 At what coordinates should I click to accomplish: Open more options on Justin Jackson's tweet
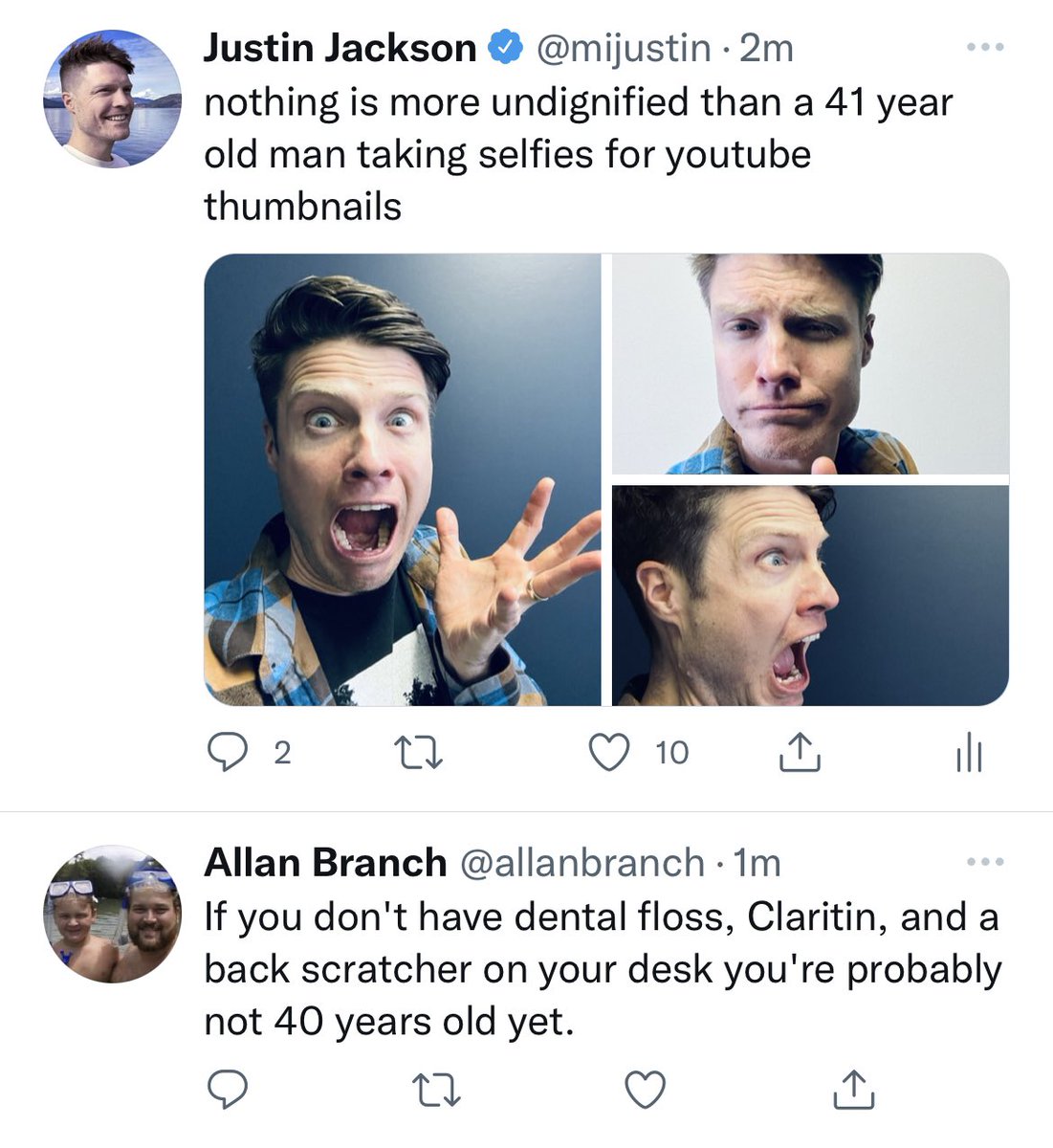[x=985, y=47]
